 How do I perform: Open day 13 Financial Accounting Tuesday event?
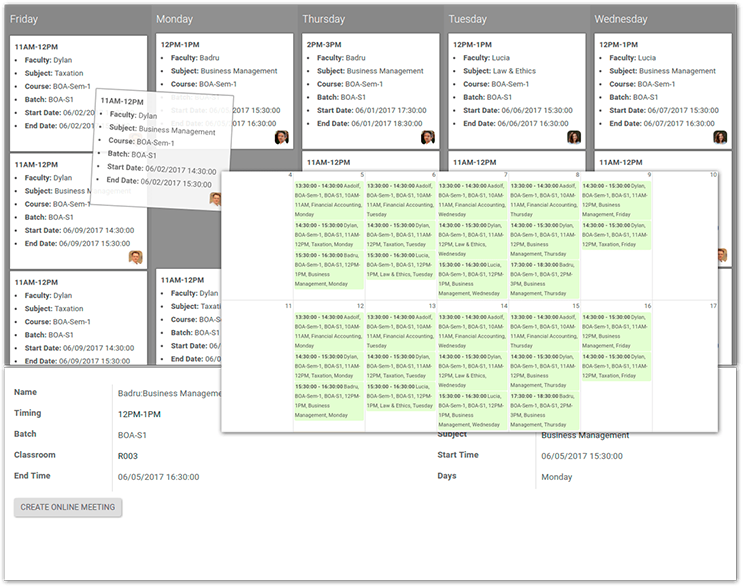pos(400,331)
